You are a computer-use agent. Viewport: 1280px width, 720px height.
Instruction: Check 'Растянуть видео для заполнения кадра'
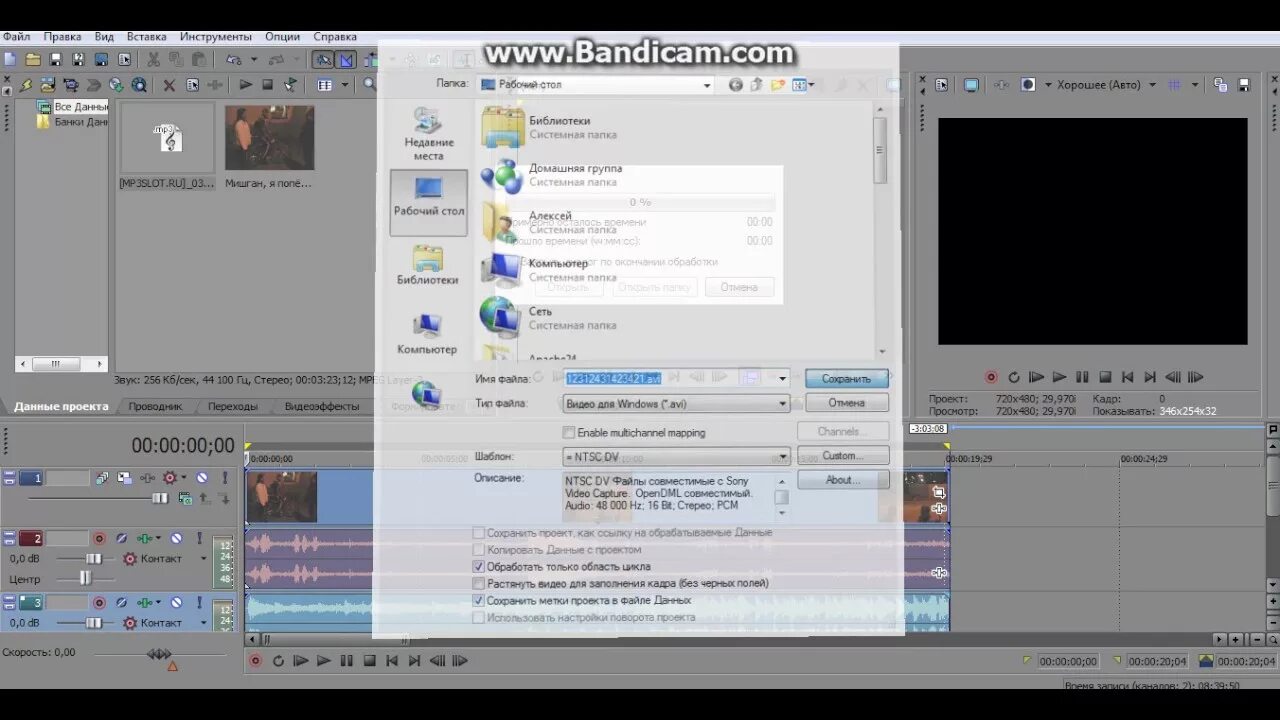[479, 583]
